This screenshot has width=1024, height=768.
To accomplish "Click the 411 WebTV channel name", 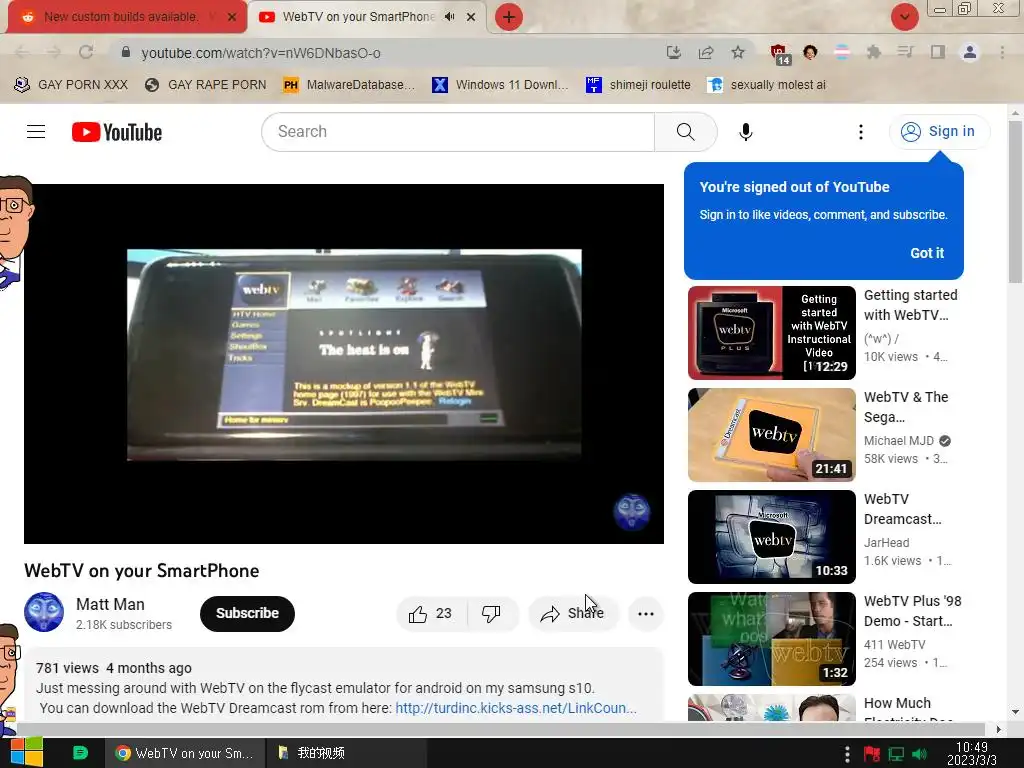I will [x=894, y=645].
